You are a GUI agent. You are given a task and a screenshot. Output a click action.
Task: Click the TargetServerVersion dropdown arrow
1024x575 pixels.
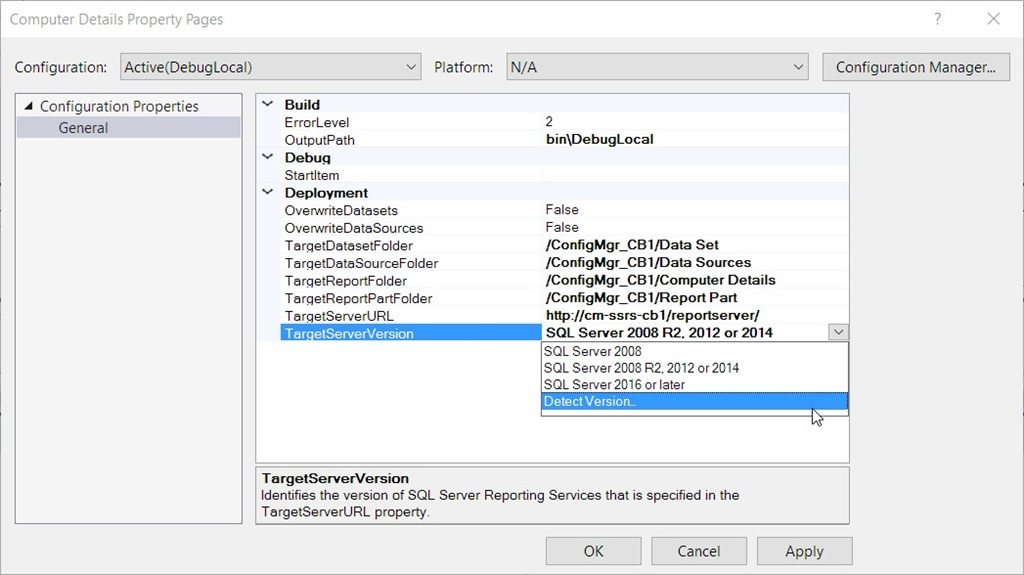point(839,333)
